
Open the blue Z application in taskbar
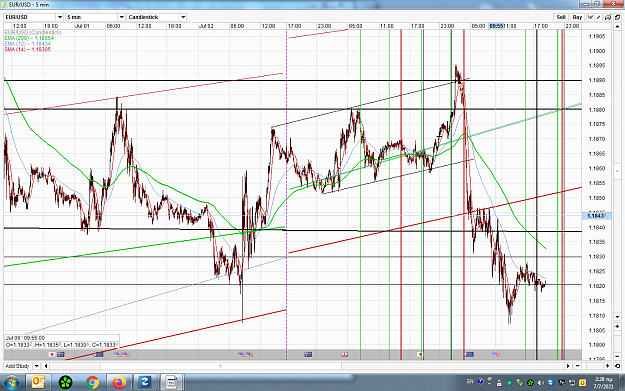[145, 383]
